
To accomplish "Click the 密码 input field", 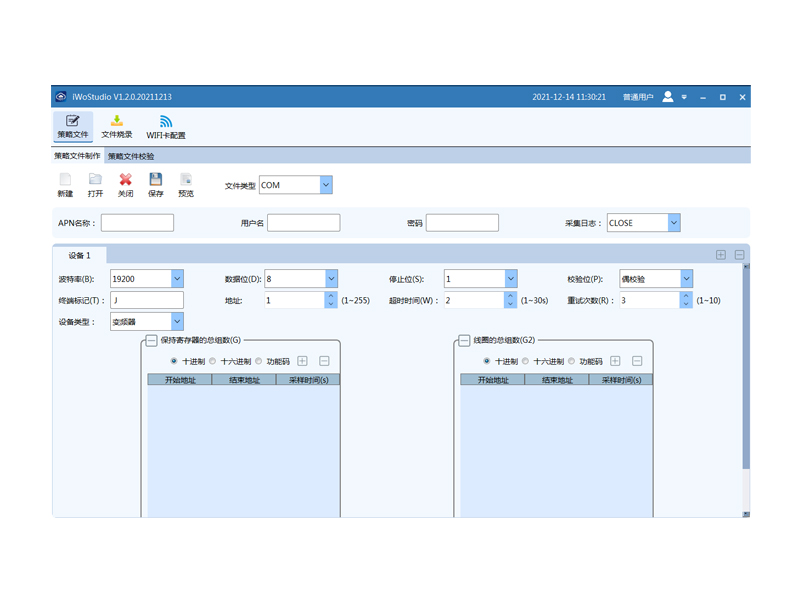I will click(x=462, y=222).
